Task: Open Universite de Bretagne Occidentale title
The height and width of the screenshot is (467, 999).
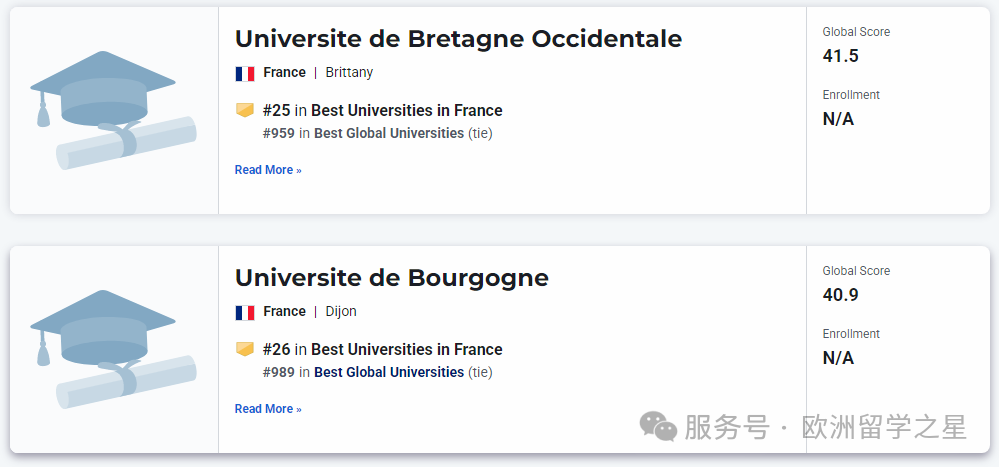Action: point(458,39)
